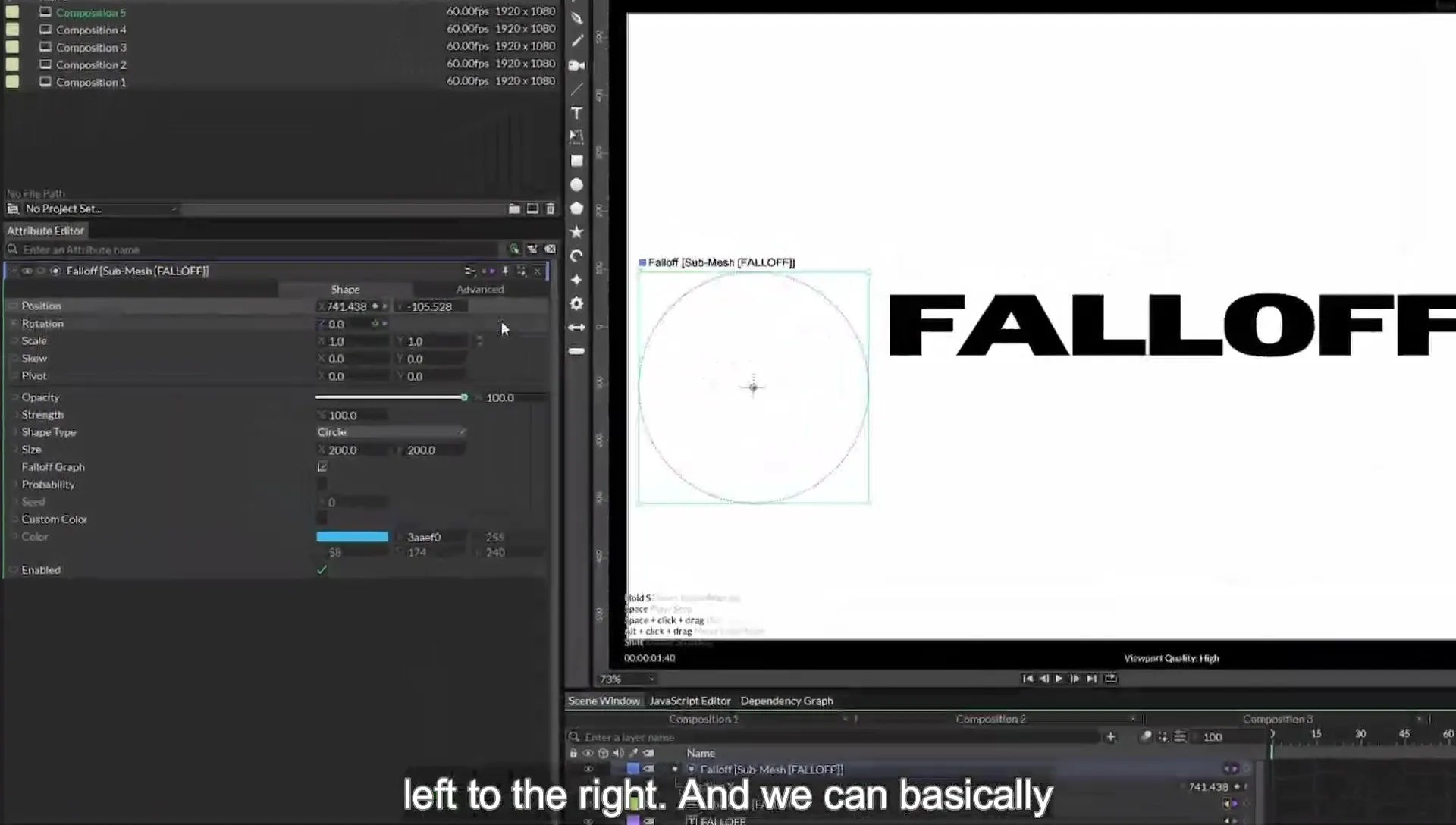
Task: Select the Ellipse shape tool
Action: pyautogui.click(x=576, y=184)
